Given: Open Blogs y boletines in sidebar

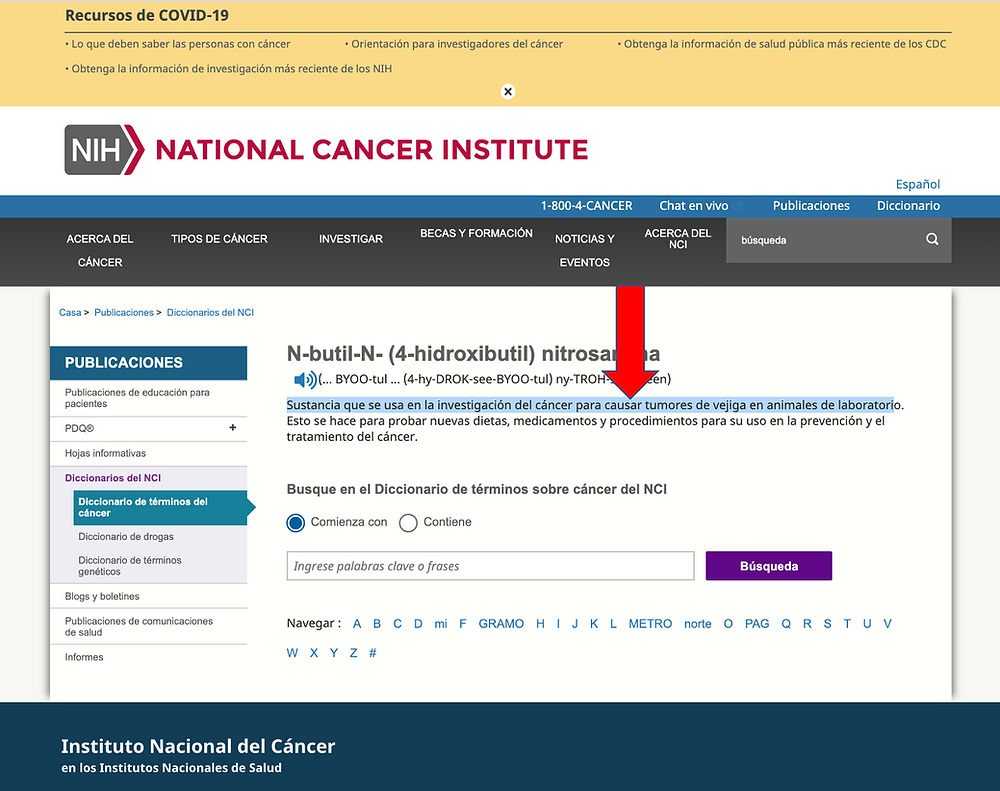Looking at the screenshot, I should tap(102, 596).
